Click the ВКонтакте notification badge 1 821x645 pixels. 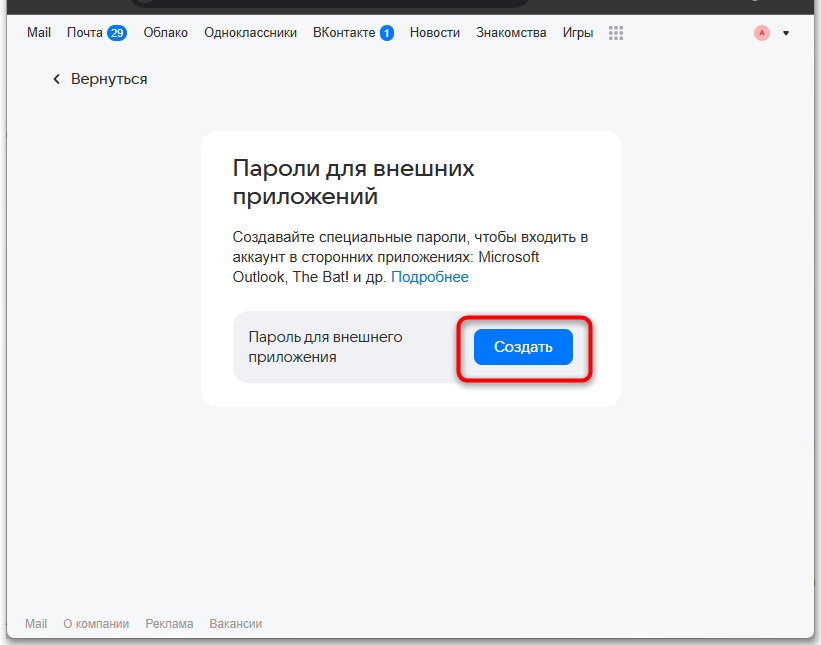pyautogui.click(x=386, y=33)
